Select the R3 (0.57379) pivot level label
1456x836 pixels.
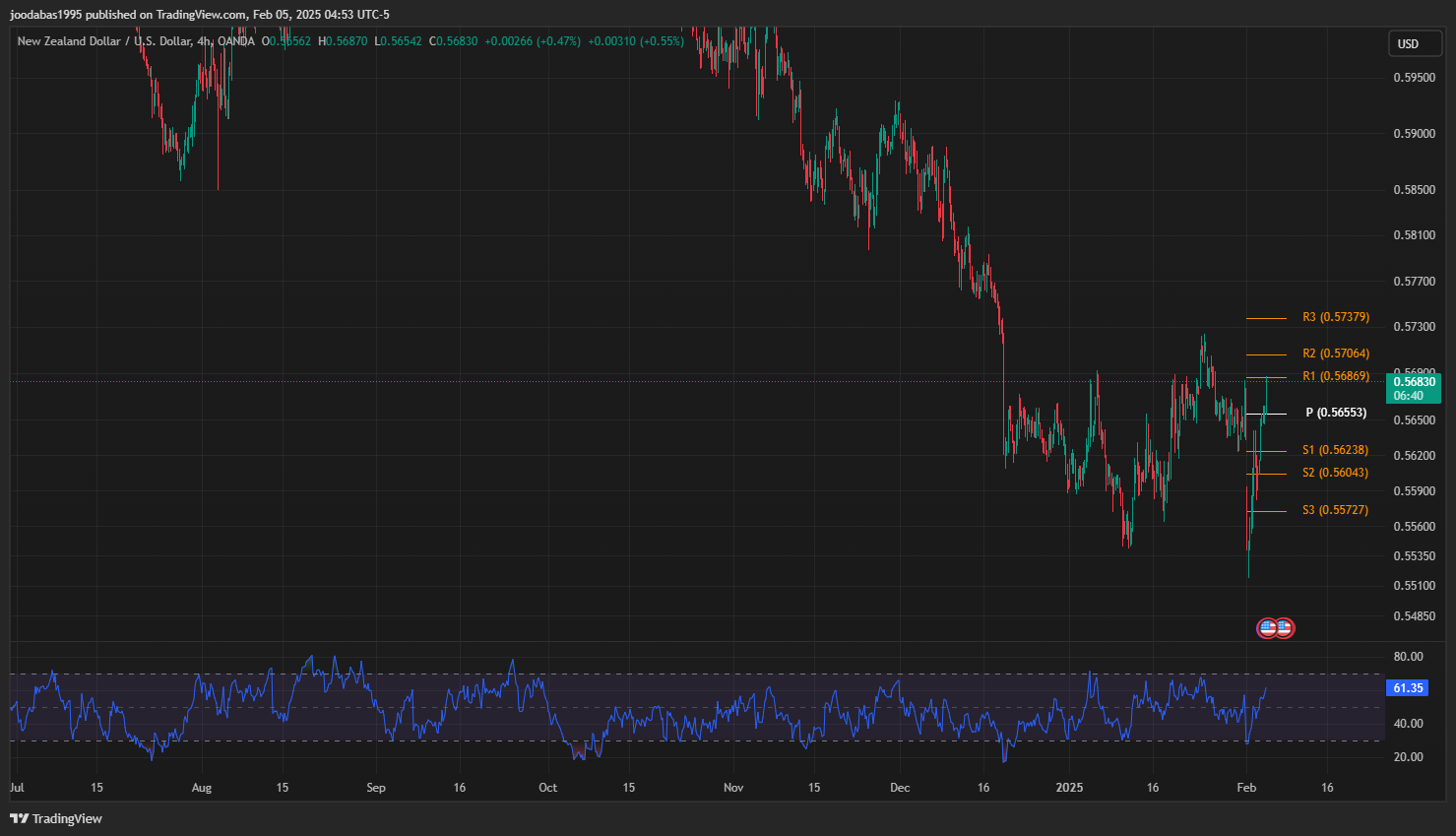click(x=1335, y=318)
